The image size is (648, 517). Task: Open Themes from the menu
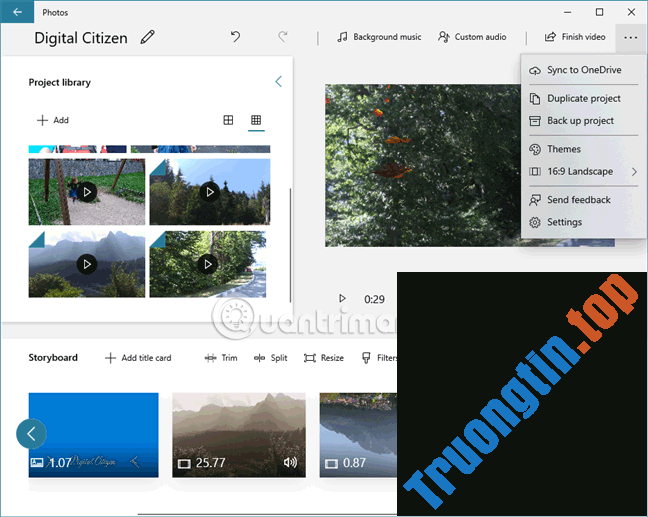[583, 149]
